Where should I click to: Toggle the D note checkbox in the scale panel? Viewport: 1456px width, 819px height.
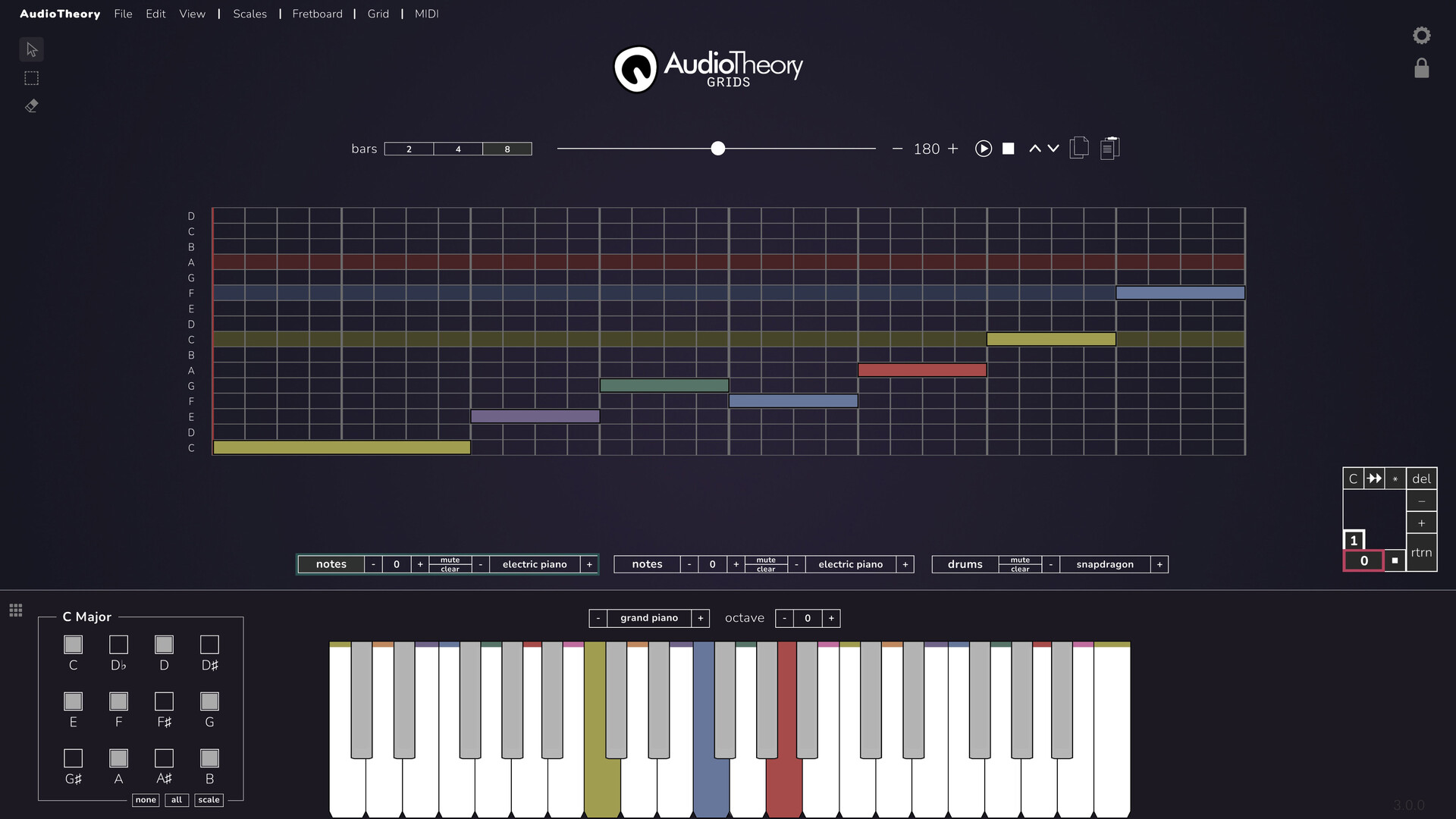tap(164, 645)
